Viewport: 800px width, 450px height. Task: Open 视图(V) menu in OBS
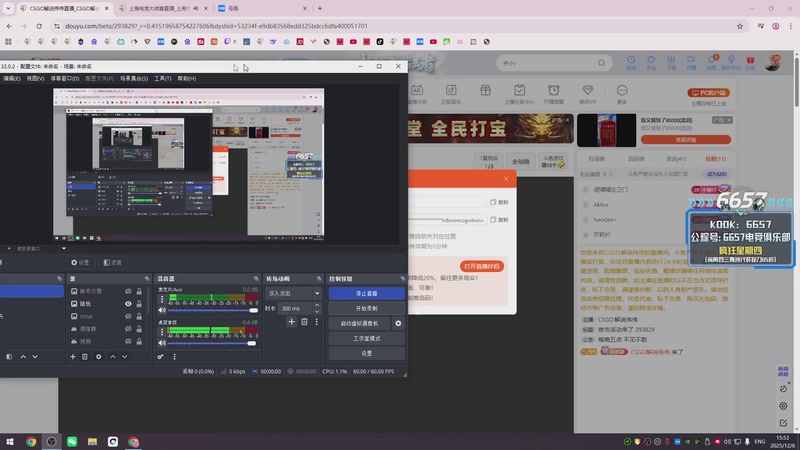[x=35, y=79]
